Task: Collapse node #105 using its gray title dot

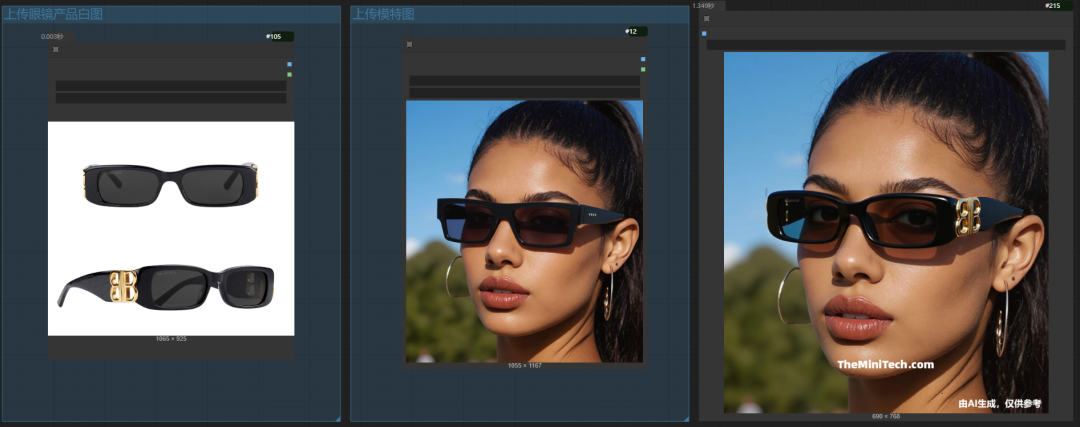Action: tap(56, 49)
